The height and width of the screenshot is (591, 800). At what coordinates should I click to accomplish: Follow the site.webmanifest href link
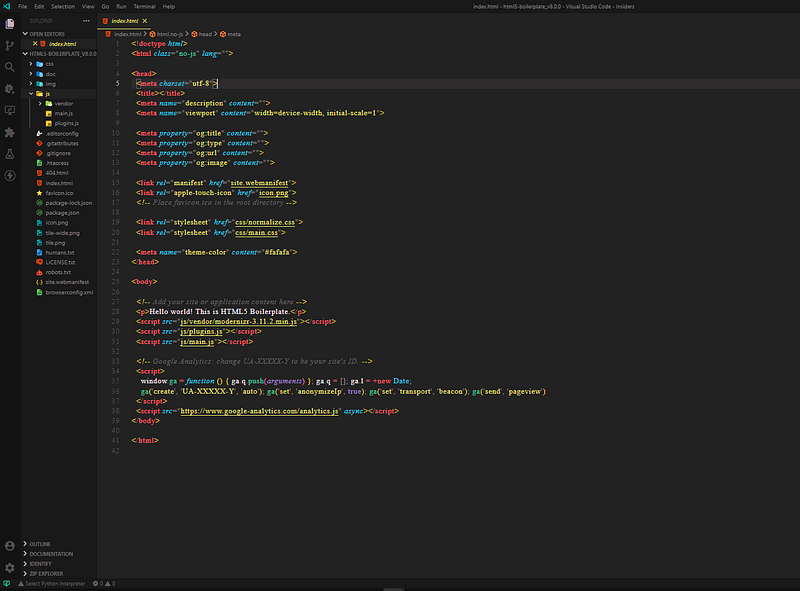pos(259,183)
